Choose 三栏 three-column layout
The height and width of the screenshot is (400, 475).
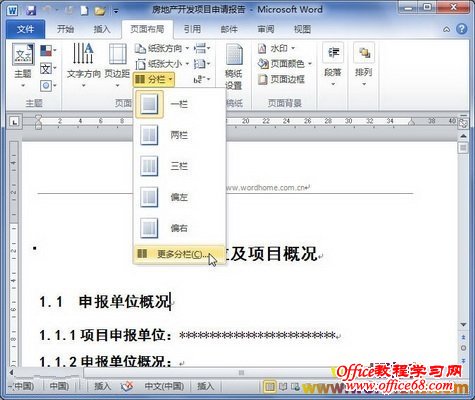(179, 166)
